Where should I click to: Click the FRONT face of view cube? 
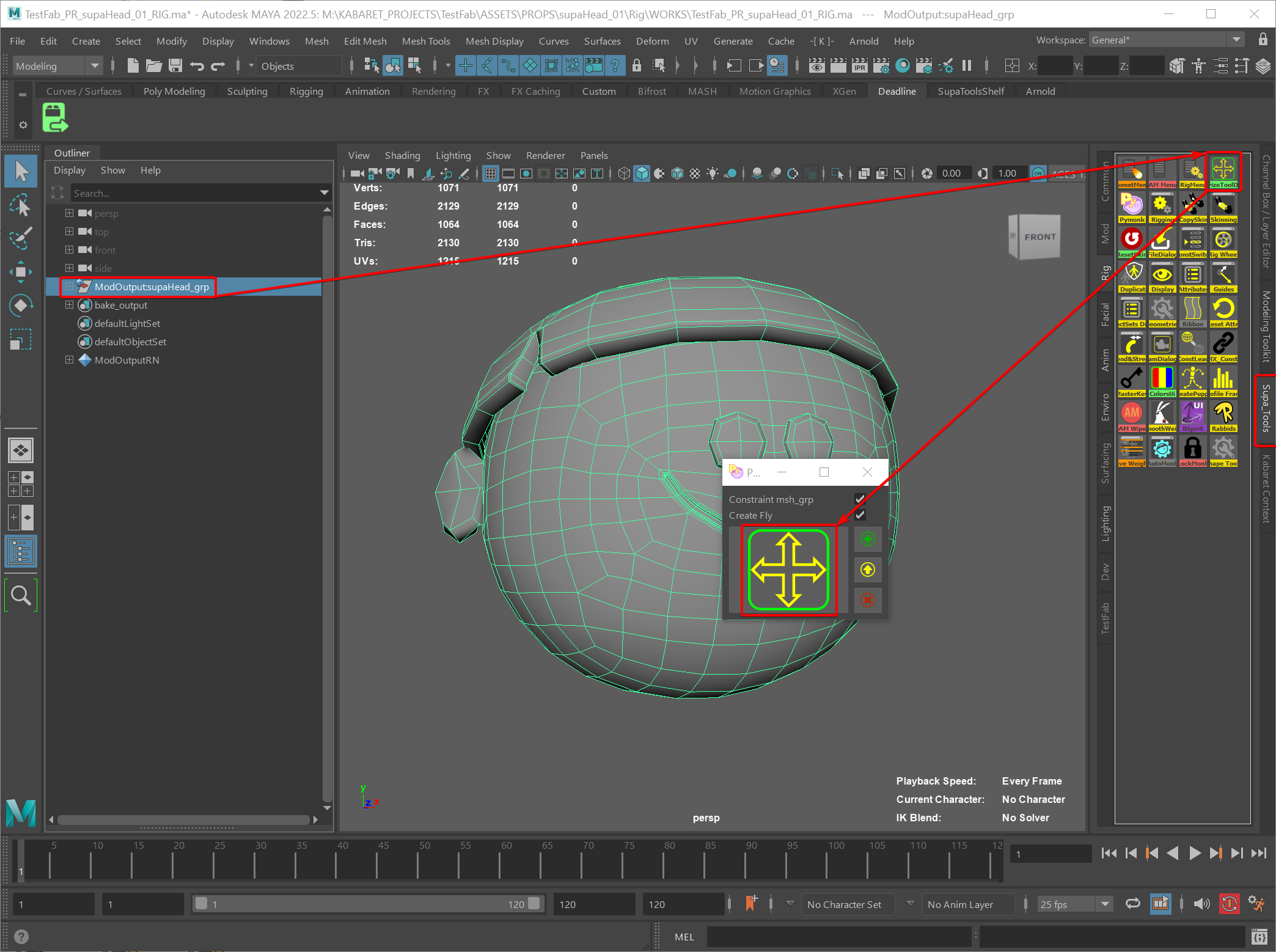coord(1040,236)
